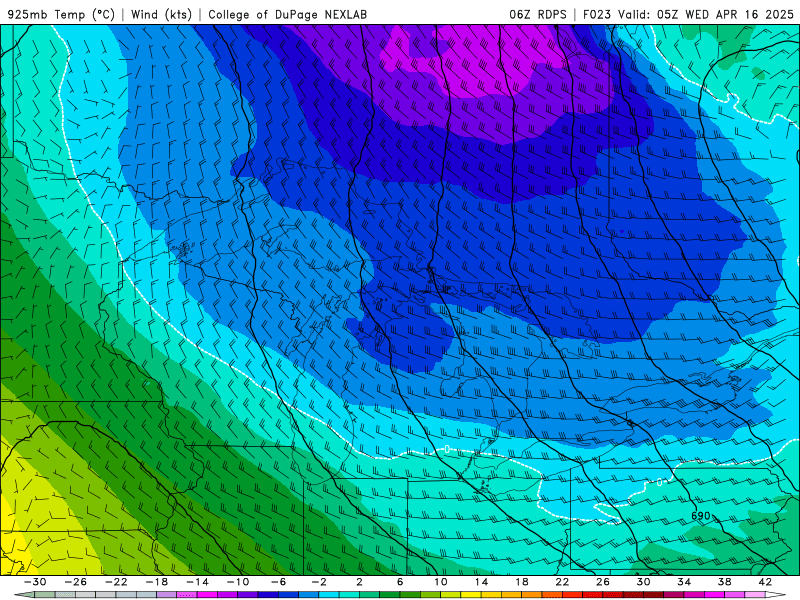Click the "925mb Temp (°C)" title text

coord(61,14)
